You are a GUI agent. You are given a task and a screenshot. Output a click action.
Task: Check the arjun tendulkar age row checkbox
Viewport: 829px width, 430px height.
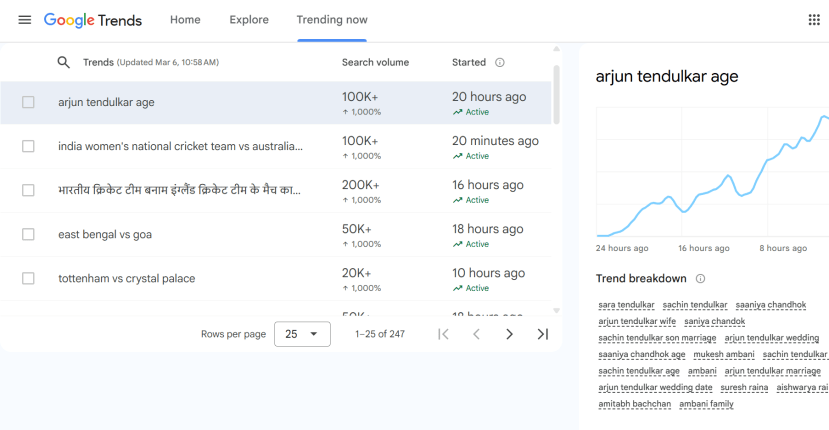tap(28, 102)
